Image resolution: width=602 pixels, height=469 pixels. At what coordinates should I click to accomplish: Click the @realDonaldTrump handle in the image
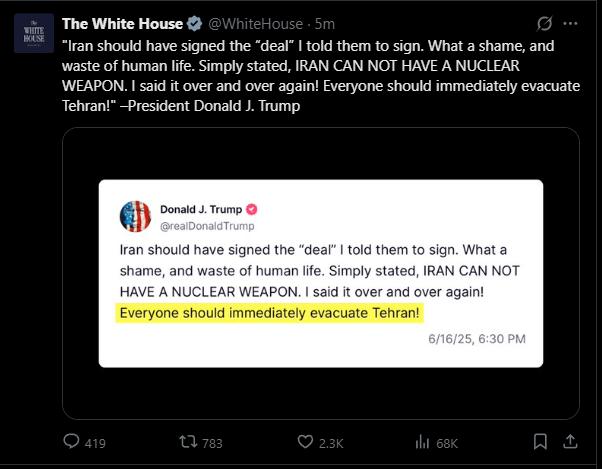click(x=207, y=226)
